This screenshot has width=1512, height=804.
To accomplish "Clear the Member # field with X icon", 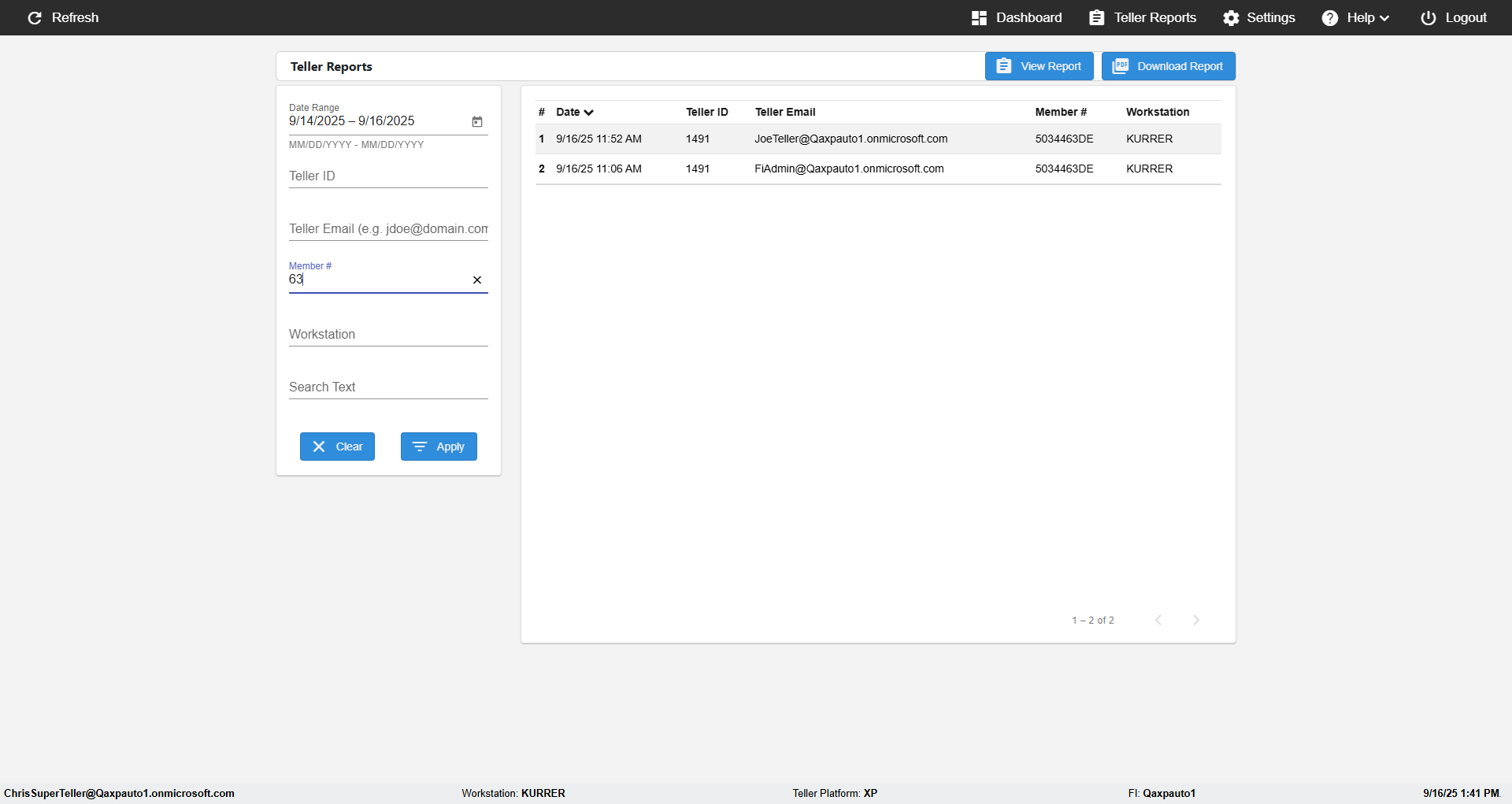I will 477,280.
